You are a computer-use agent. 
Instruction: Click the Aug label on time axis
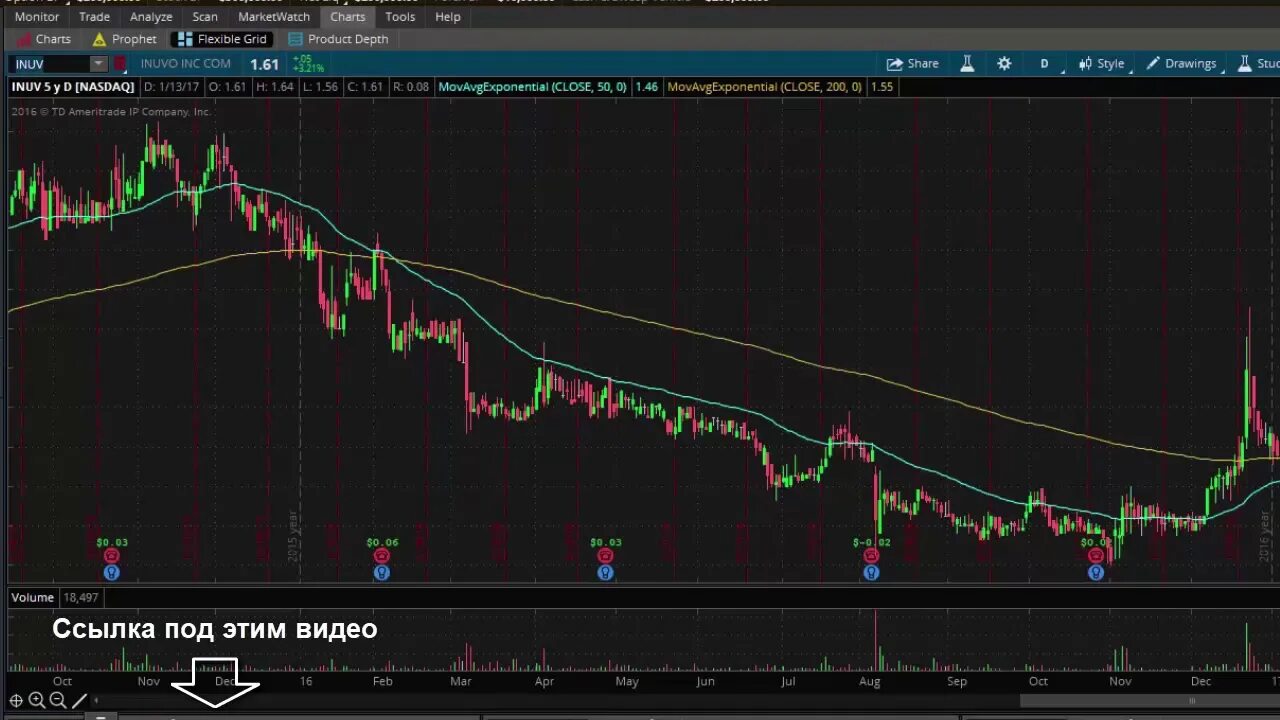pos(869,681)
